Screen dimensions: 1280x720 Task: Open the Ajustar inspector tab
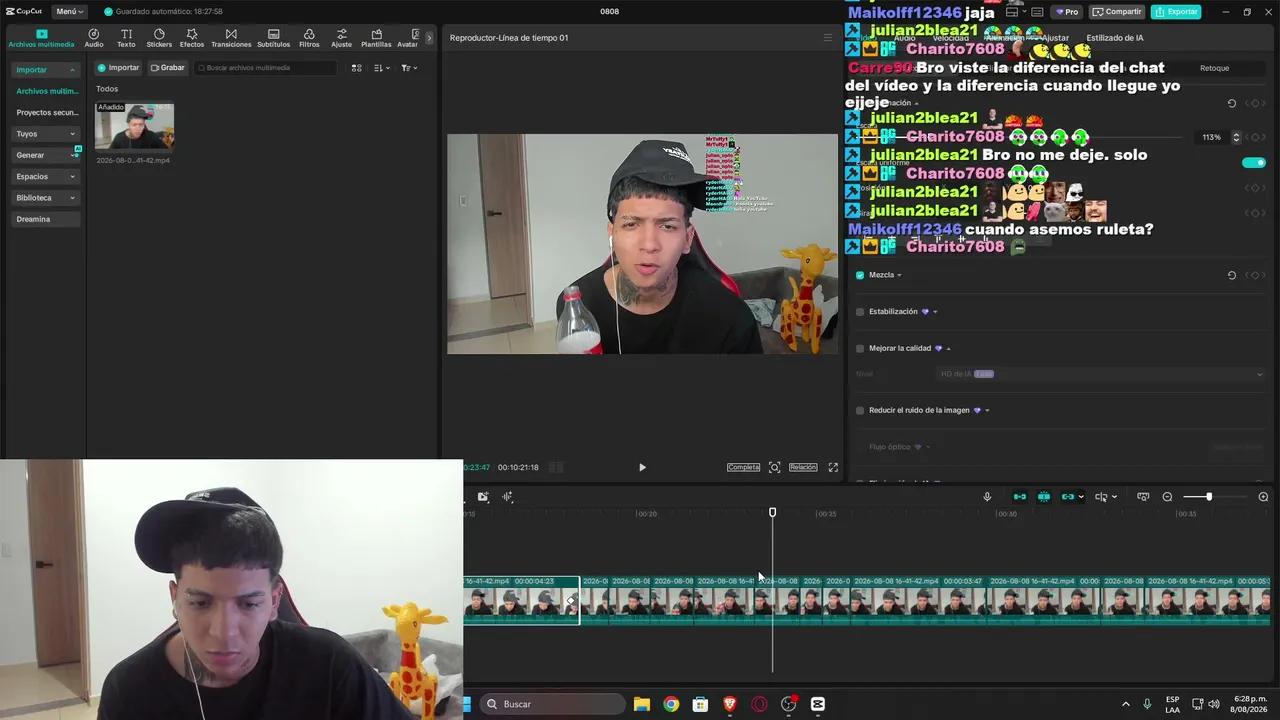click(1055, 38)
